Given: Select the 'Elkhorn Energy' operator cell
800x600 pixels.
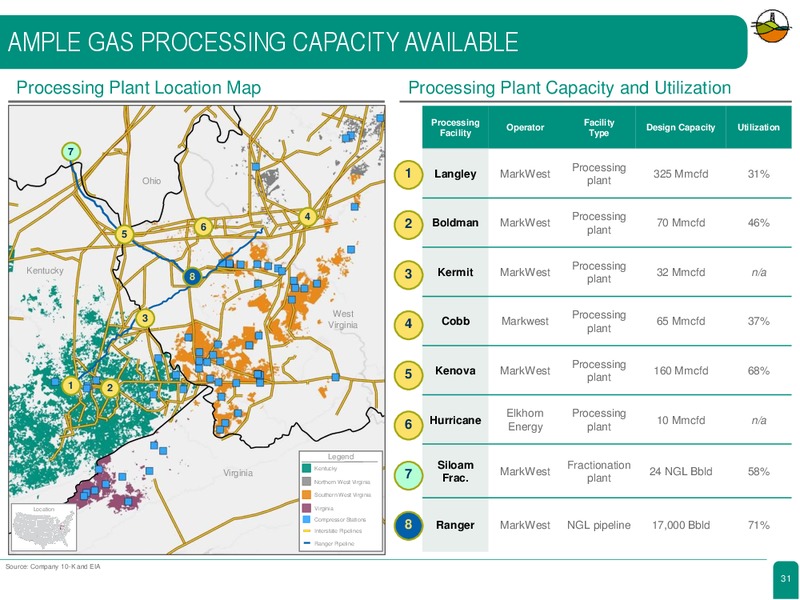Looking at the screenshot, I should (x=525, y=420).
